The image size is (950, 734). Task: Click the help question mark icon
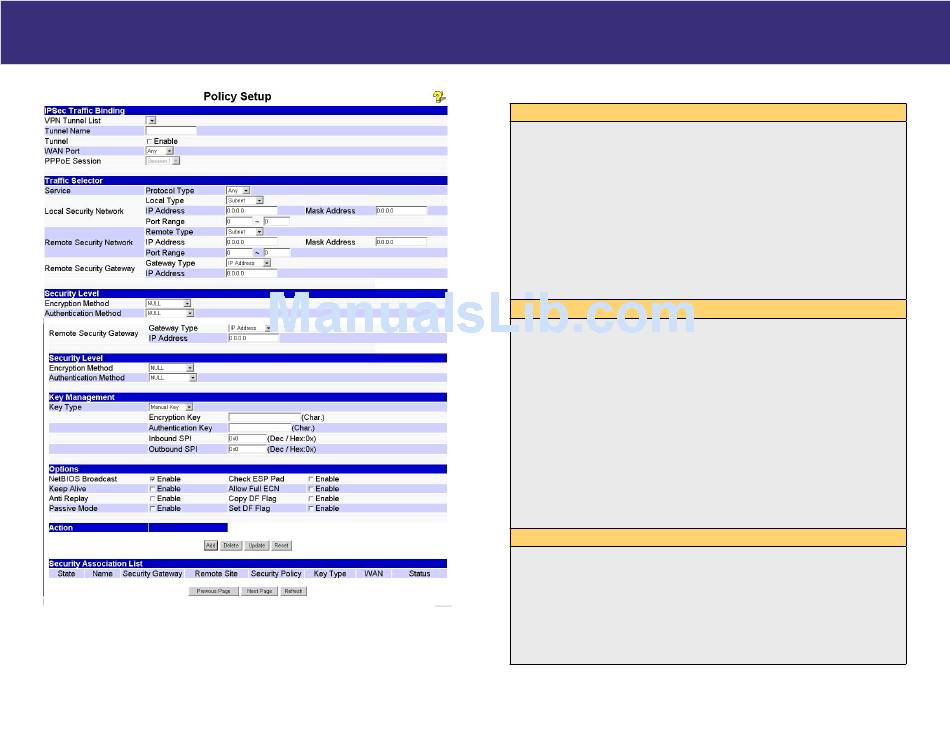[438, 97]
